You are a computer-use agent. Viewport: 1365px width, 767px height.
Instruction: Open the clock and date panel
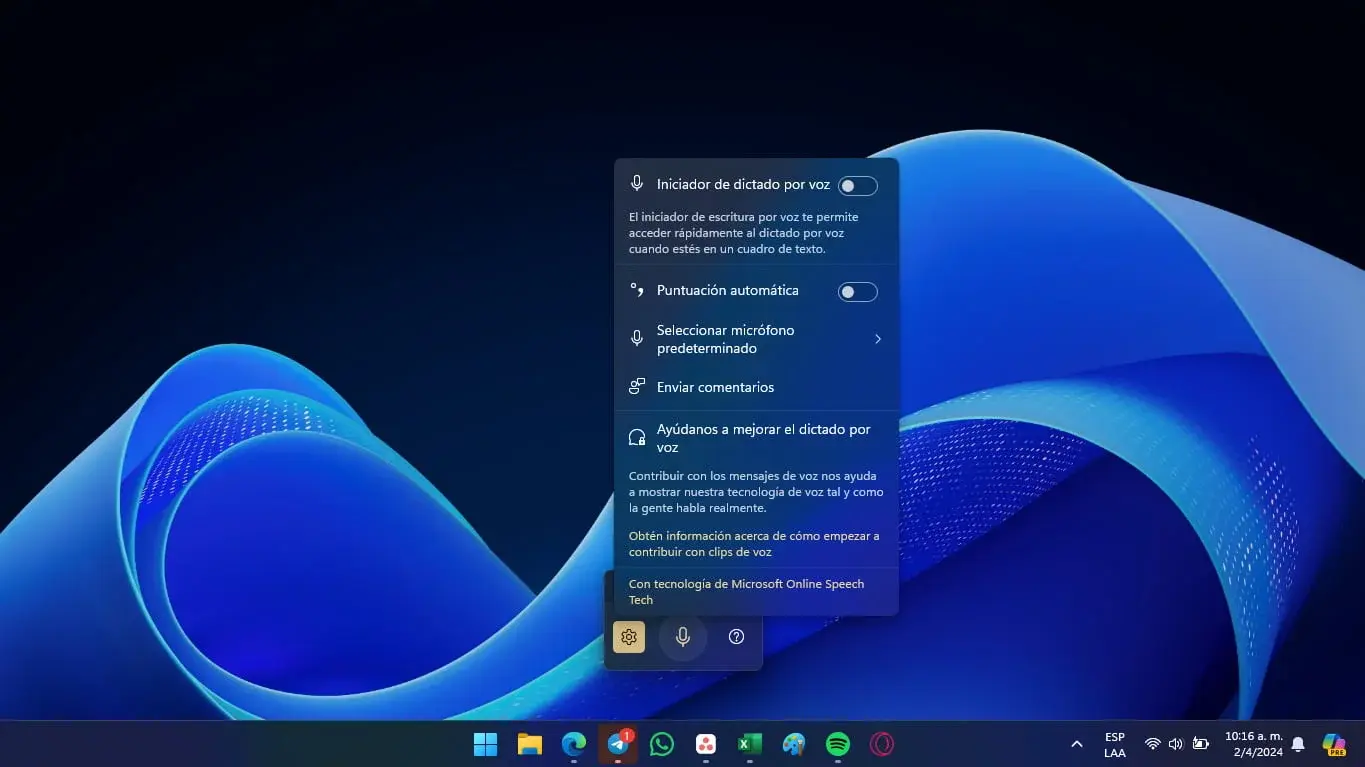point(1253,744)
